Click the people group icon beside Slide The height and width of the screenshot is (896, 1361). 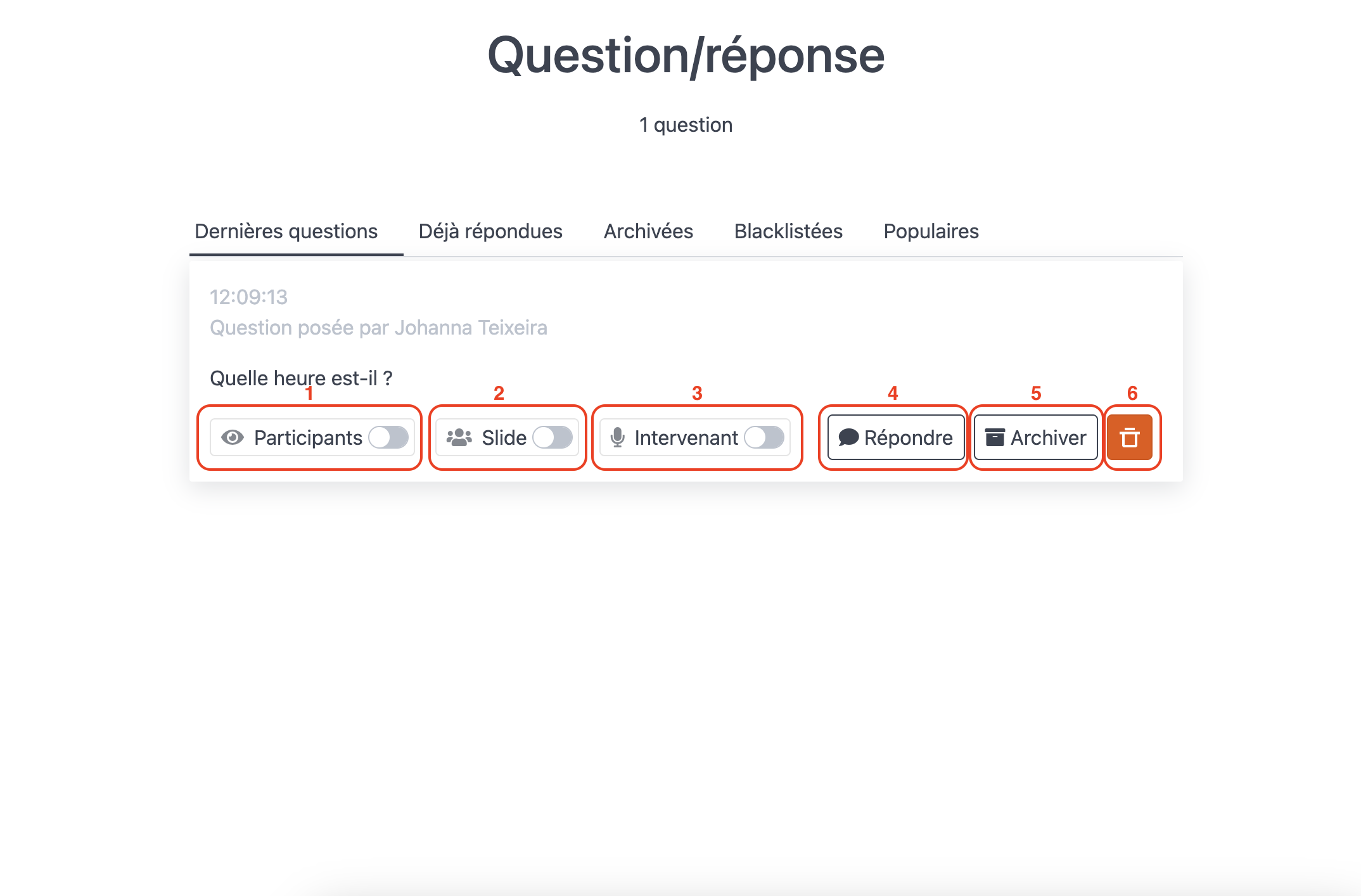459,437
